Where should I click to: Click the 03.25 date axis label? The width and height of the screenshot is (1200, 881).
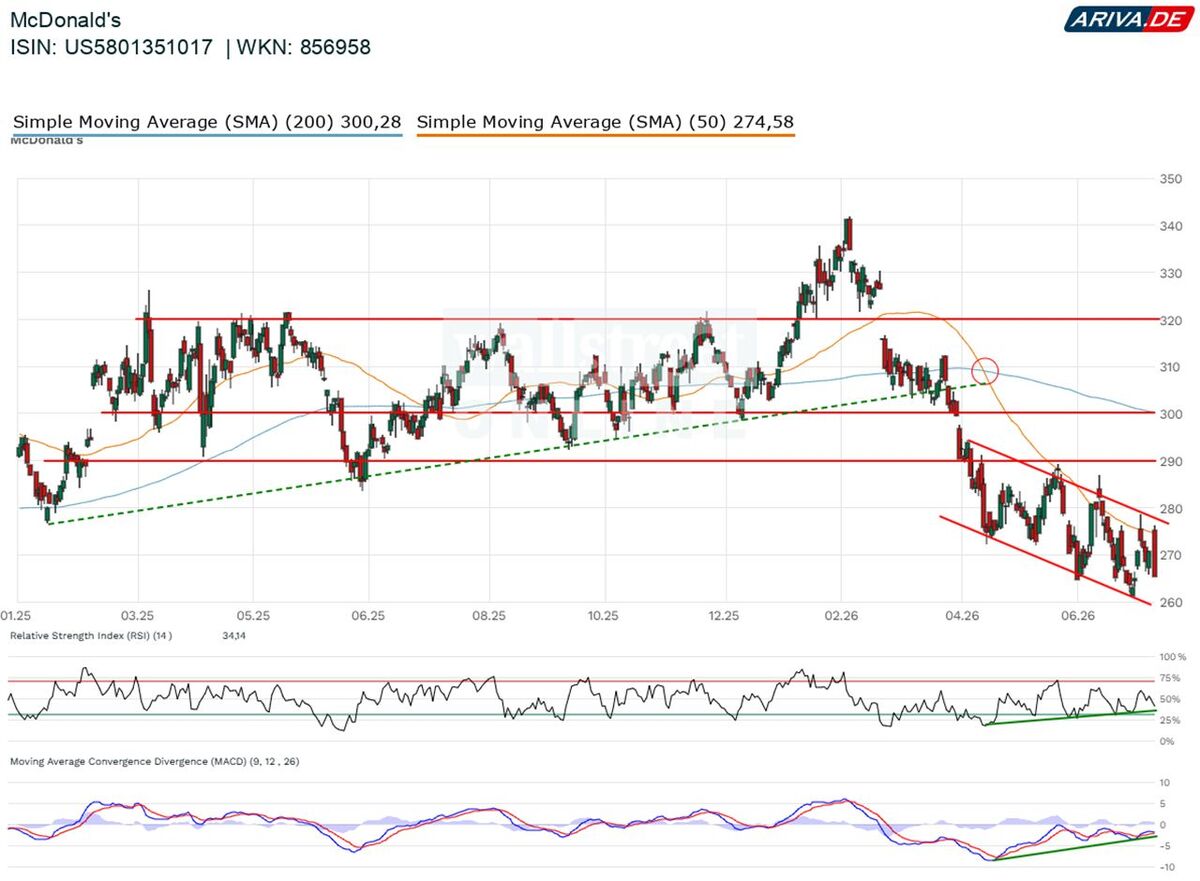click(x=137, y=617)
